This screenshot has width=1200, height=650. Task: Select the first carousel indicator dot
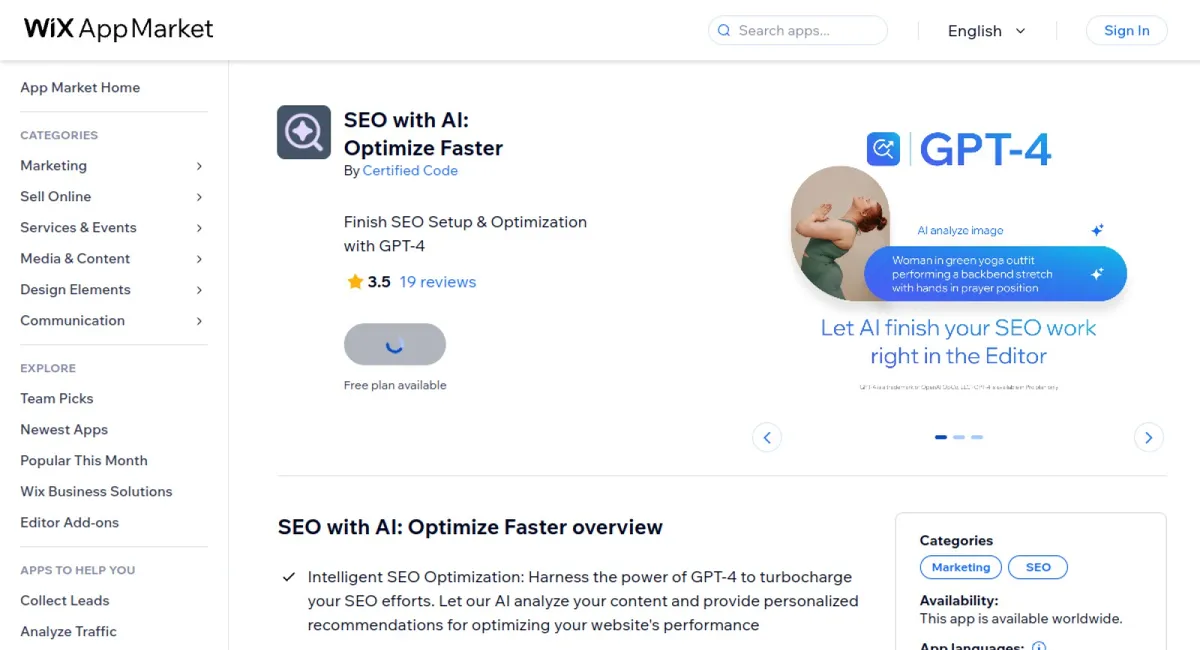(x=940, y=437)
